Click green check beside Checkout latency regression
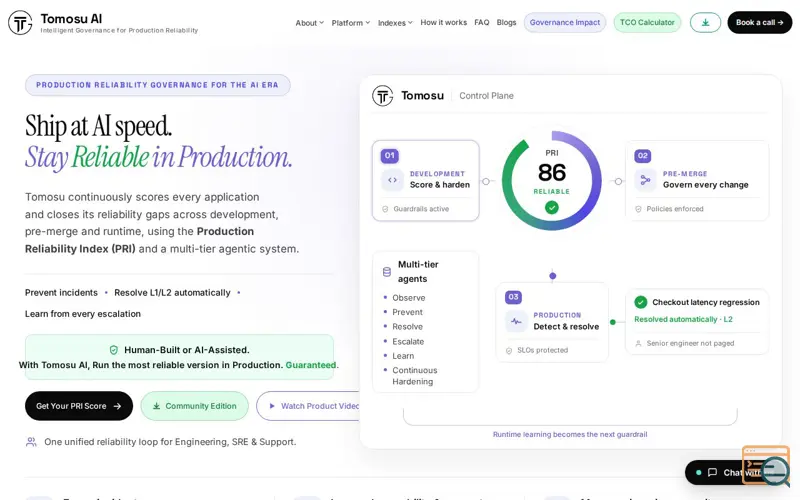800x500 pixels. click(x=641, y=302)
